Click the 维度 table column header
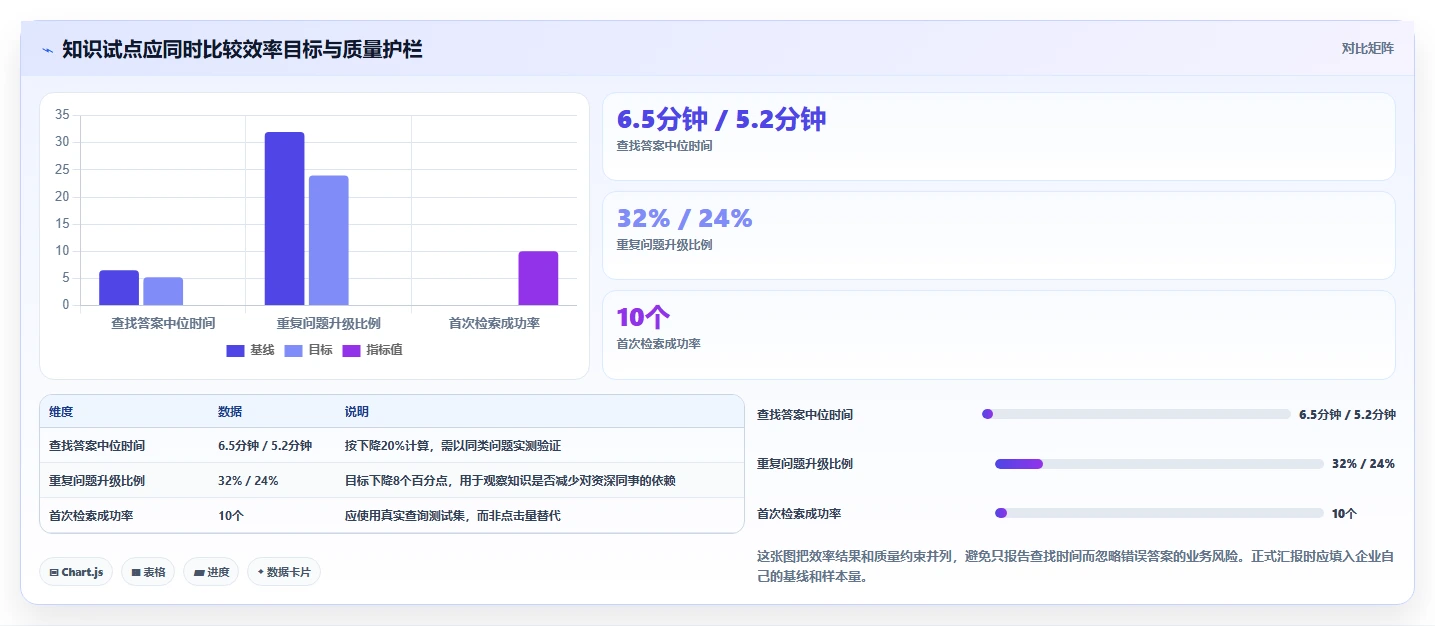The image size is (1435, 626). [x=61, y=412]
